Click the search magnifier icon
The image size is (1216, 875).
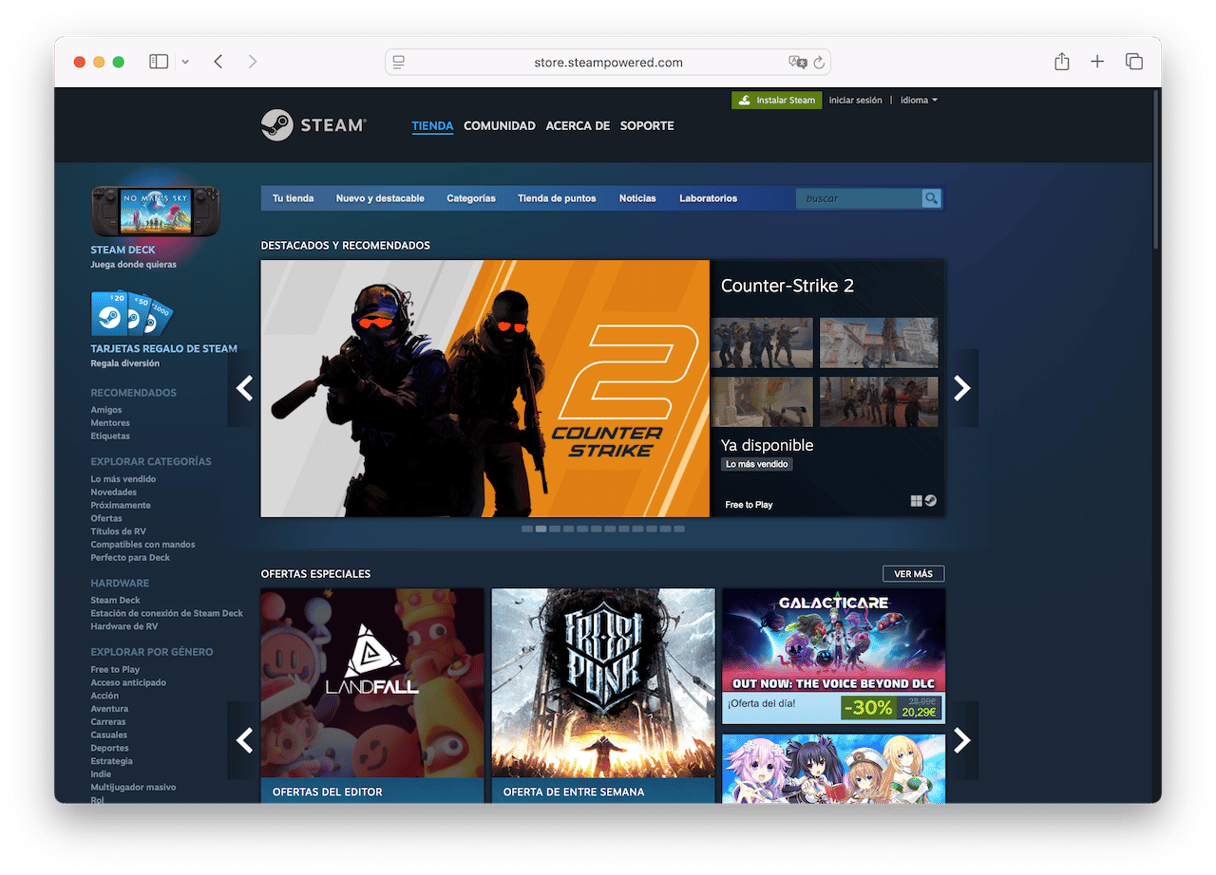coord(931,198)
